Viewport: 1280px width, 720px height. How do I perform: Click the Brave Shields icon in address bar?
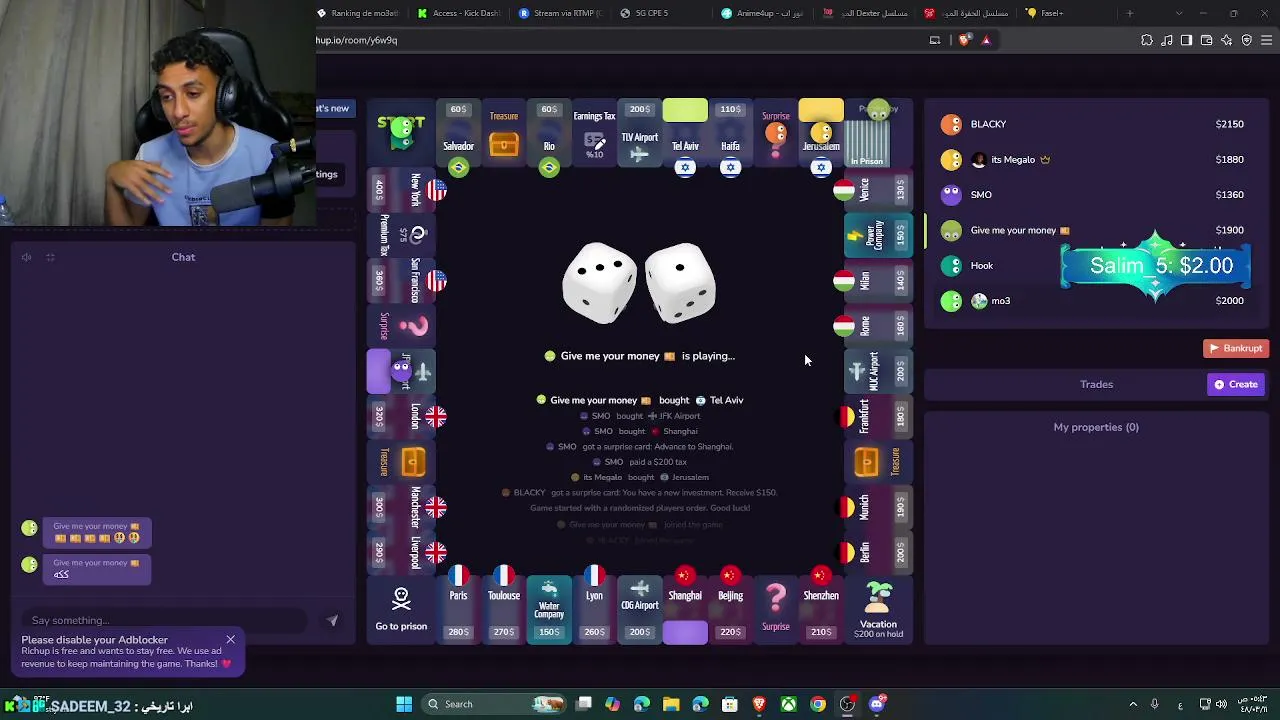[964, 40]
